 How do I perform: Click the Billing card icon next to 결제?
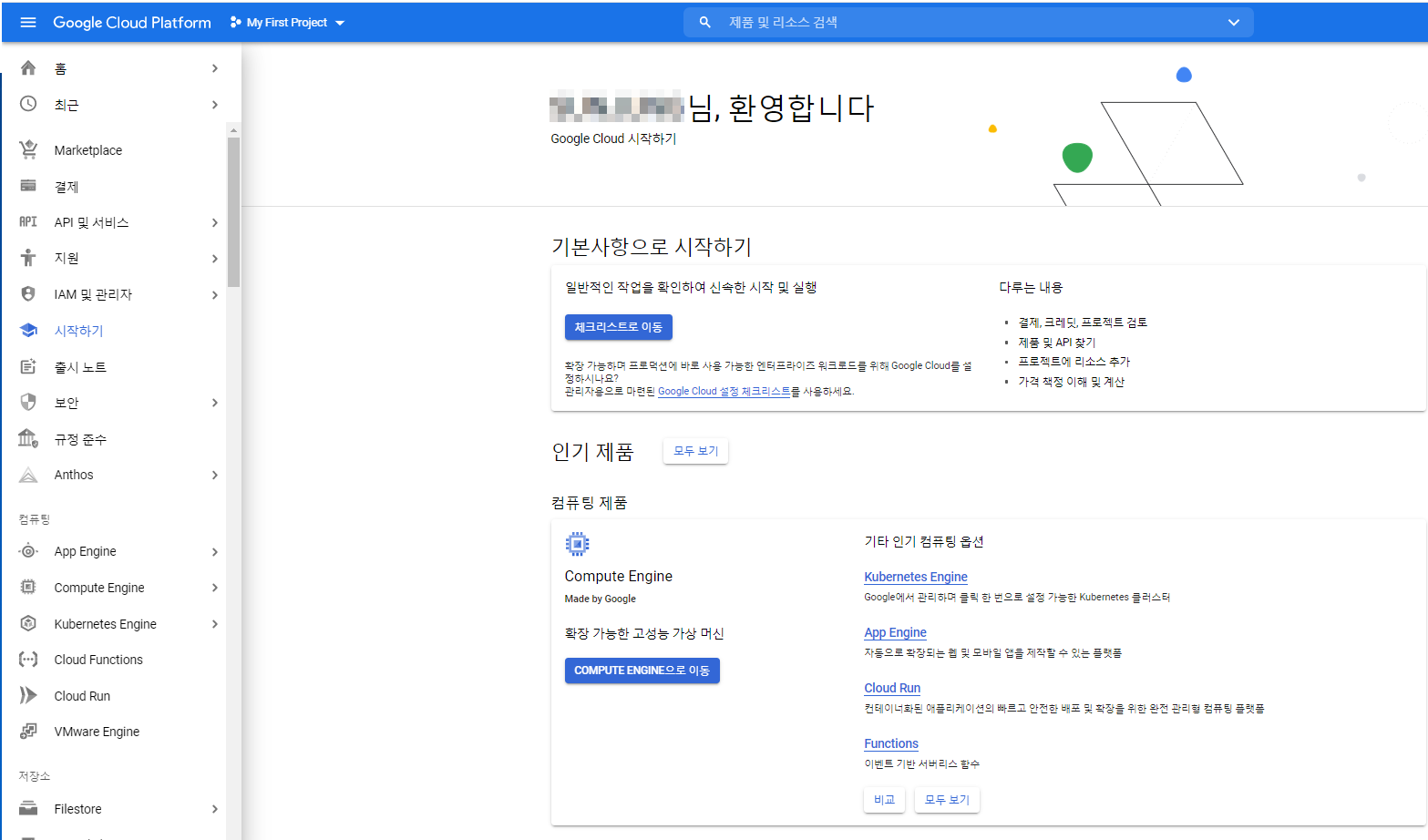click(28, 186)
